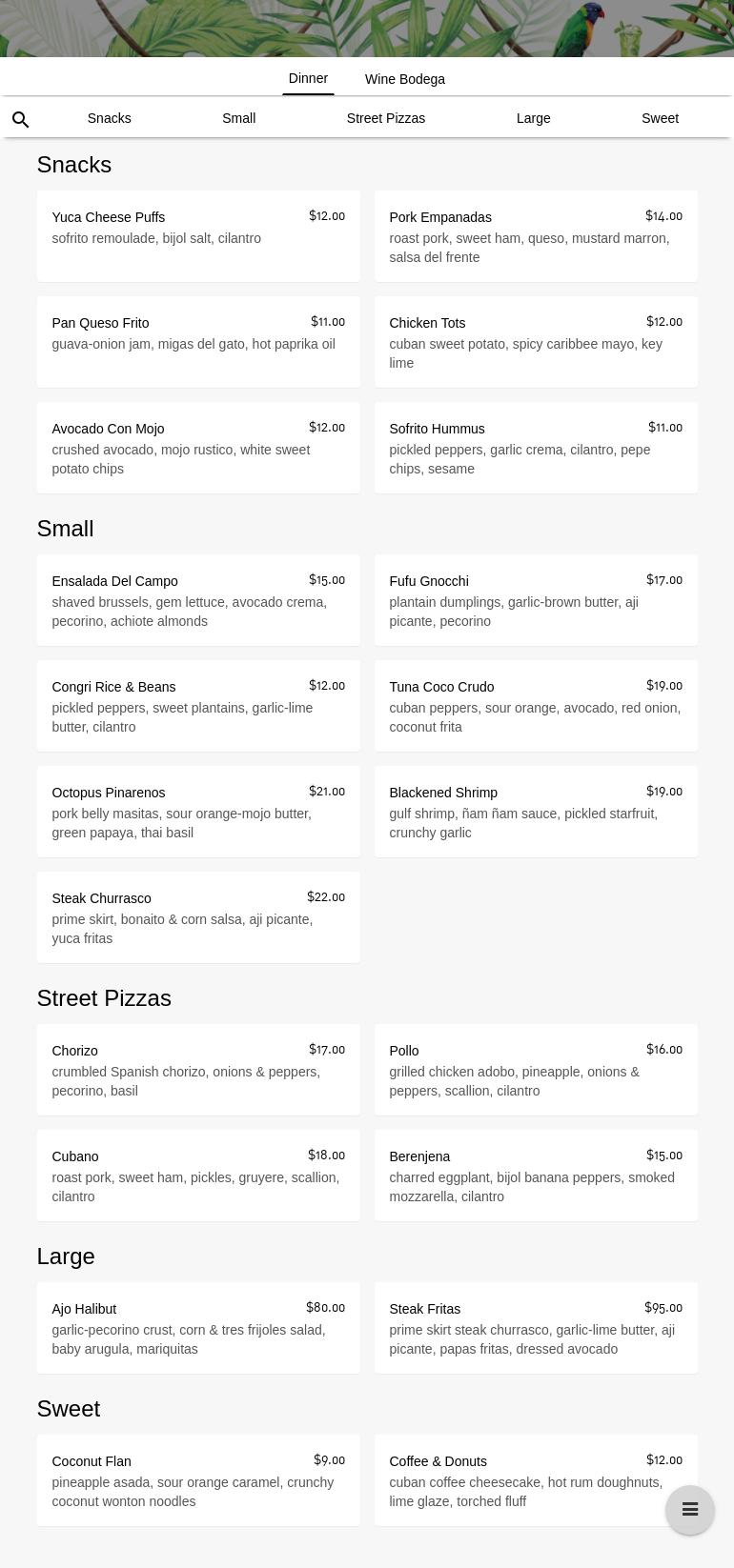Choose the Tuna Coco Crudo dish
Image resolution: width=734 pixels, height=1568 pixels.
coord(536,706)
